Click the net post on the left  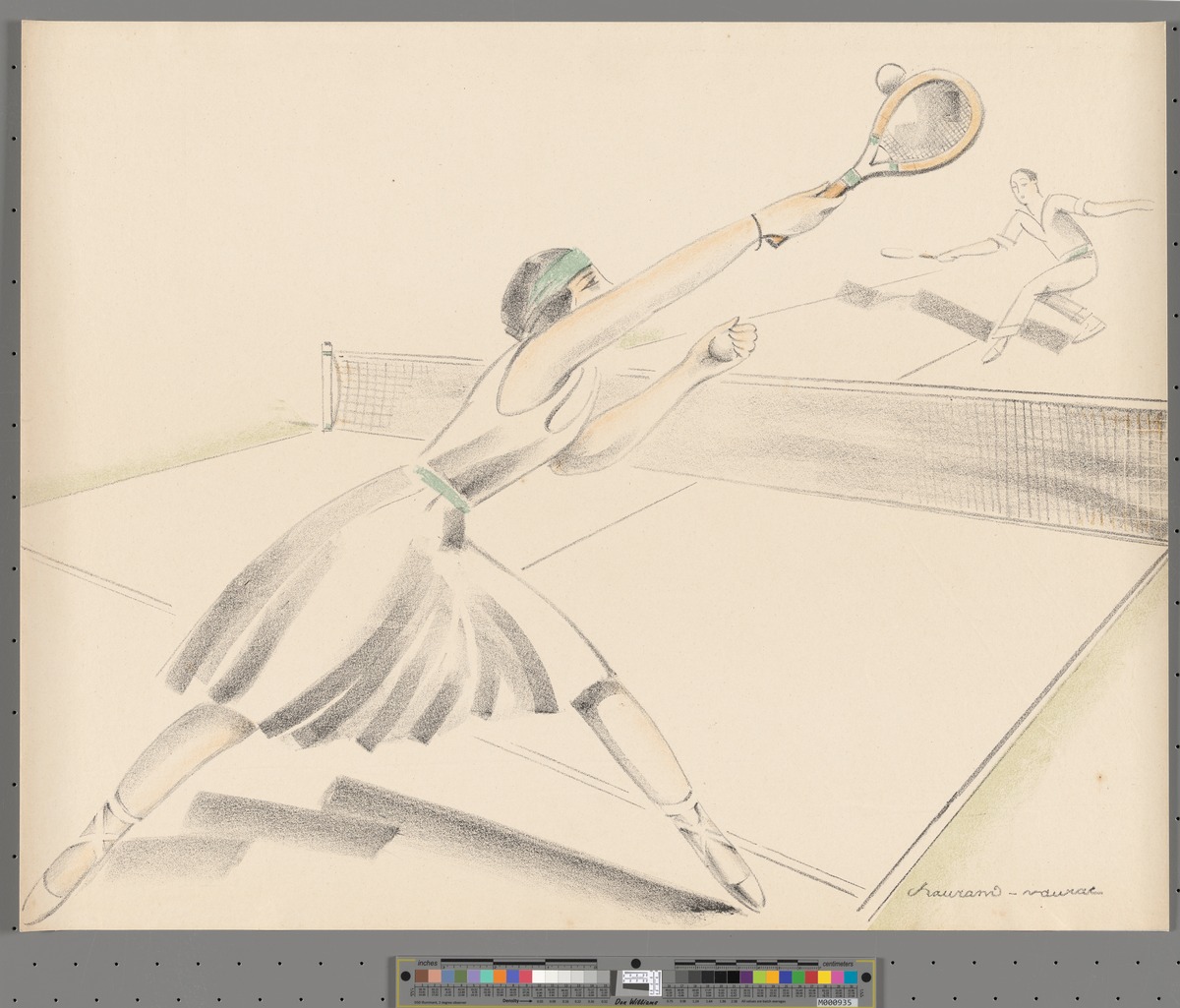pyautogui.click(x=327, y=386)
